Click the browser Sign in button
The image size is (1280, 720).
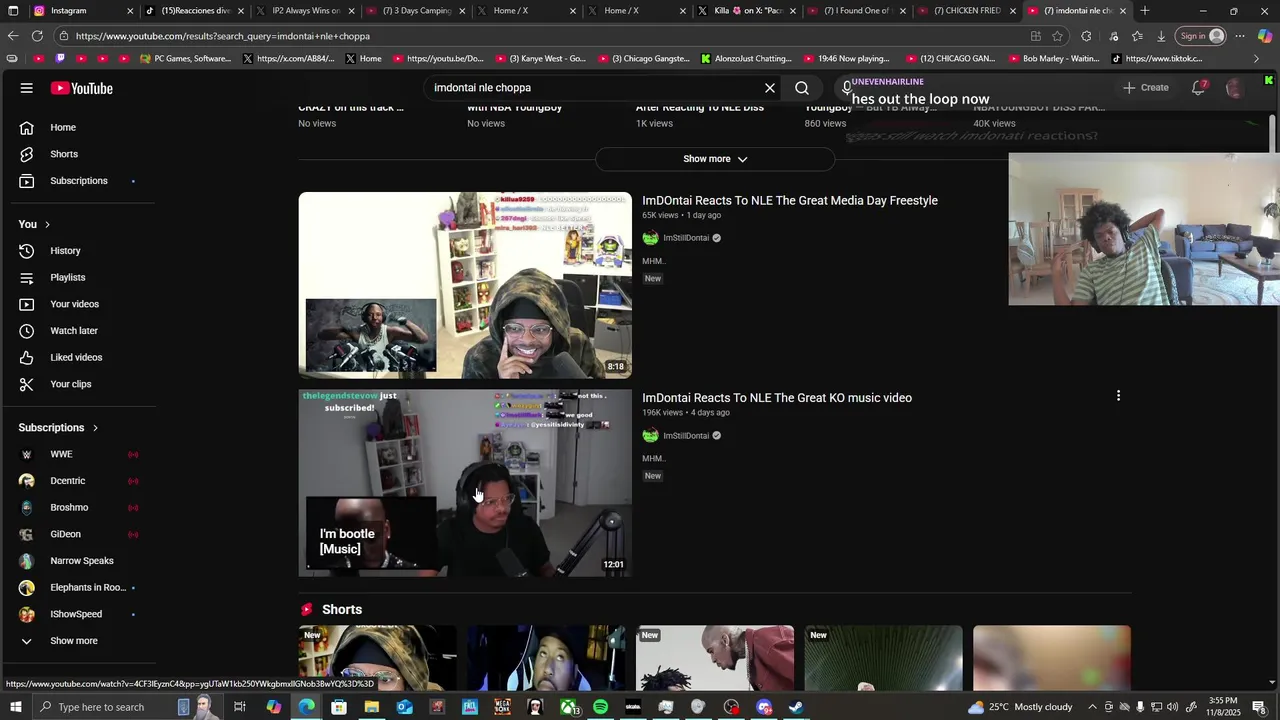tap(1202, 36)
